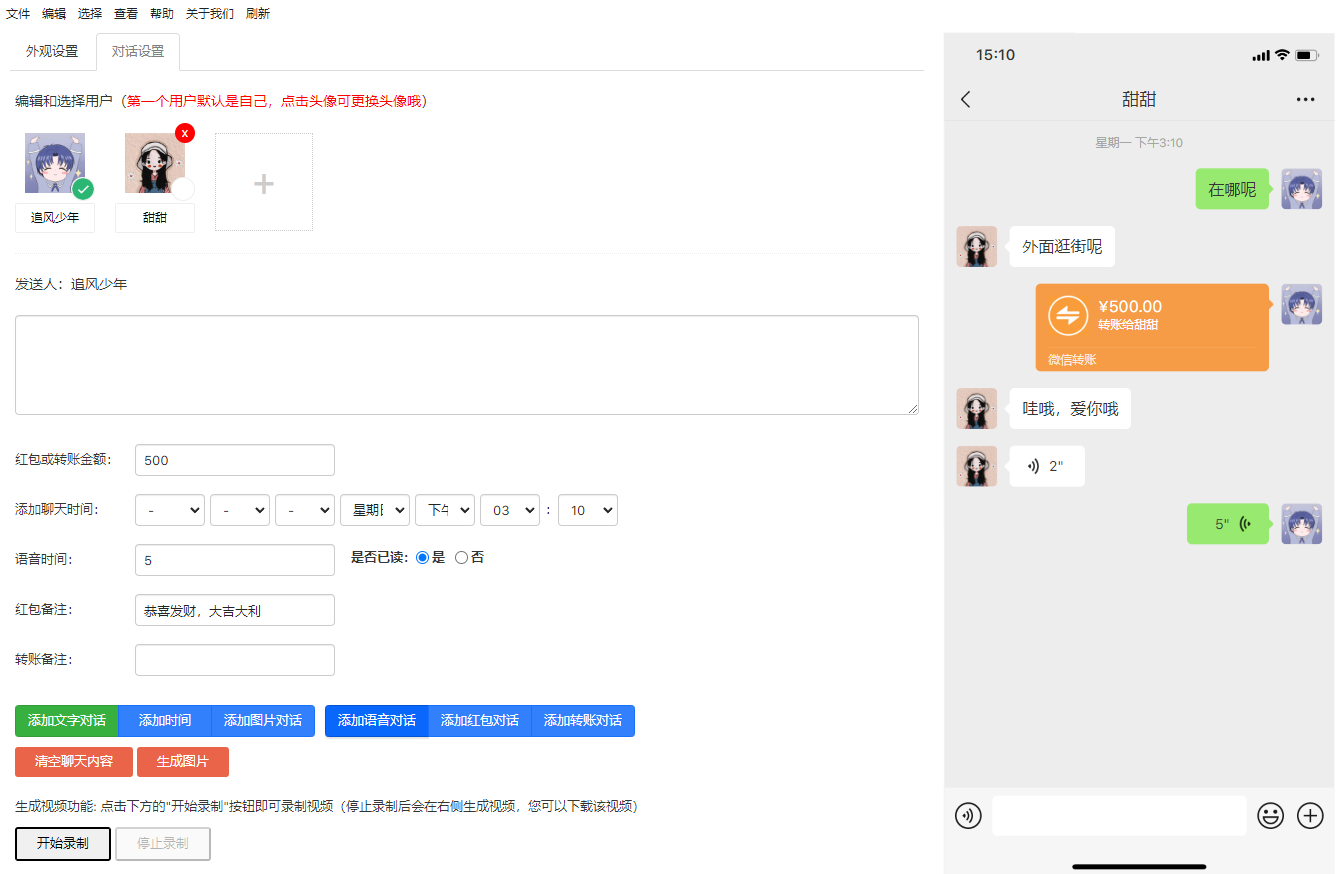Remove user 甜甜 with red X badge
This screenshot has height=874, width=1341.
(185, 133)
